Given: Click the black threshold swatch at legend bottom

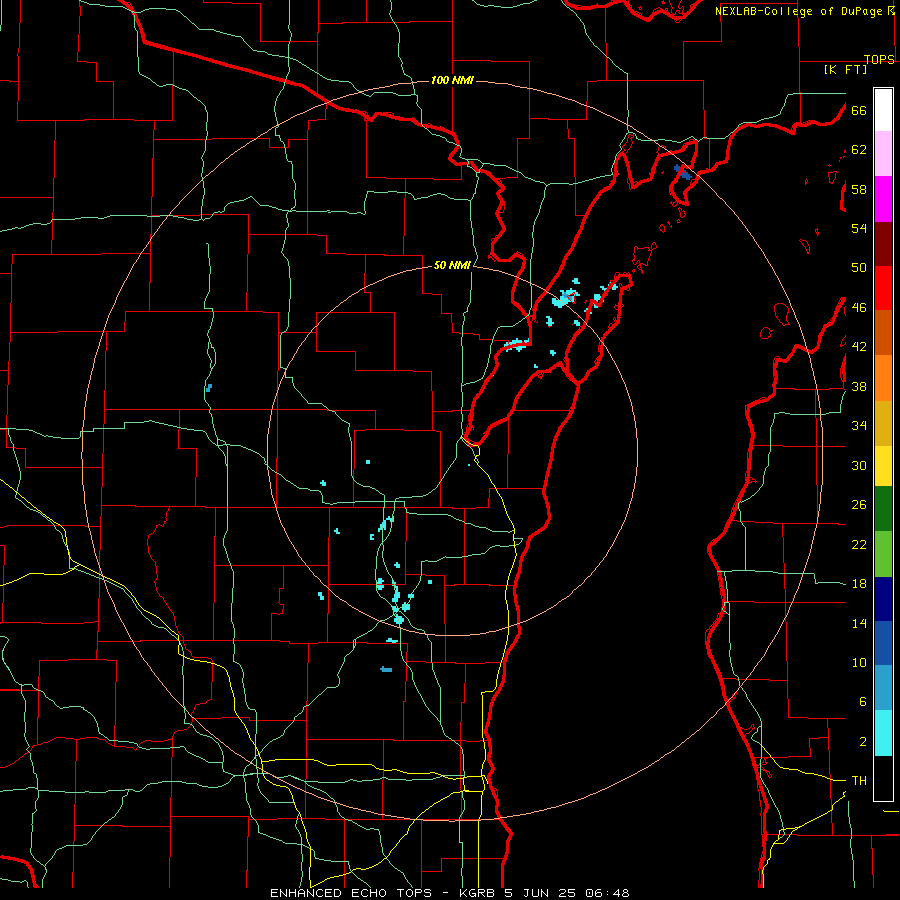Looking at the screenshot, I should coord(883,778).
